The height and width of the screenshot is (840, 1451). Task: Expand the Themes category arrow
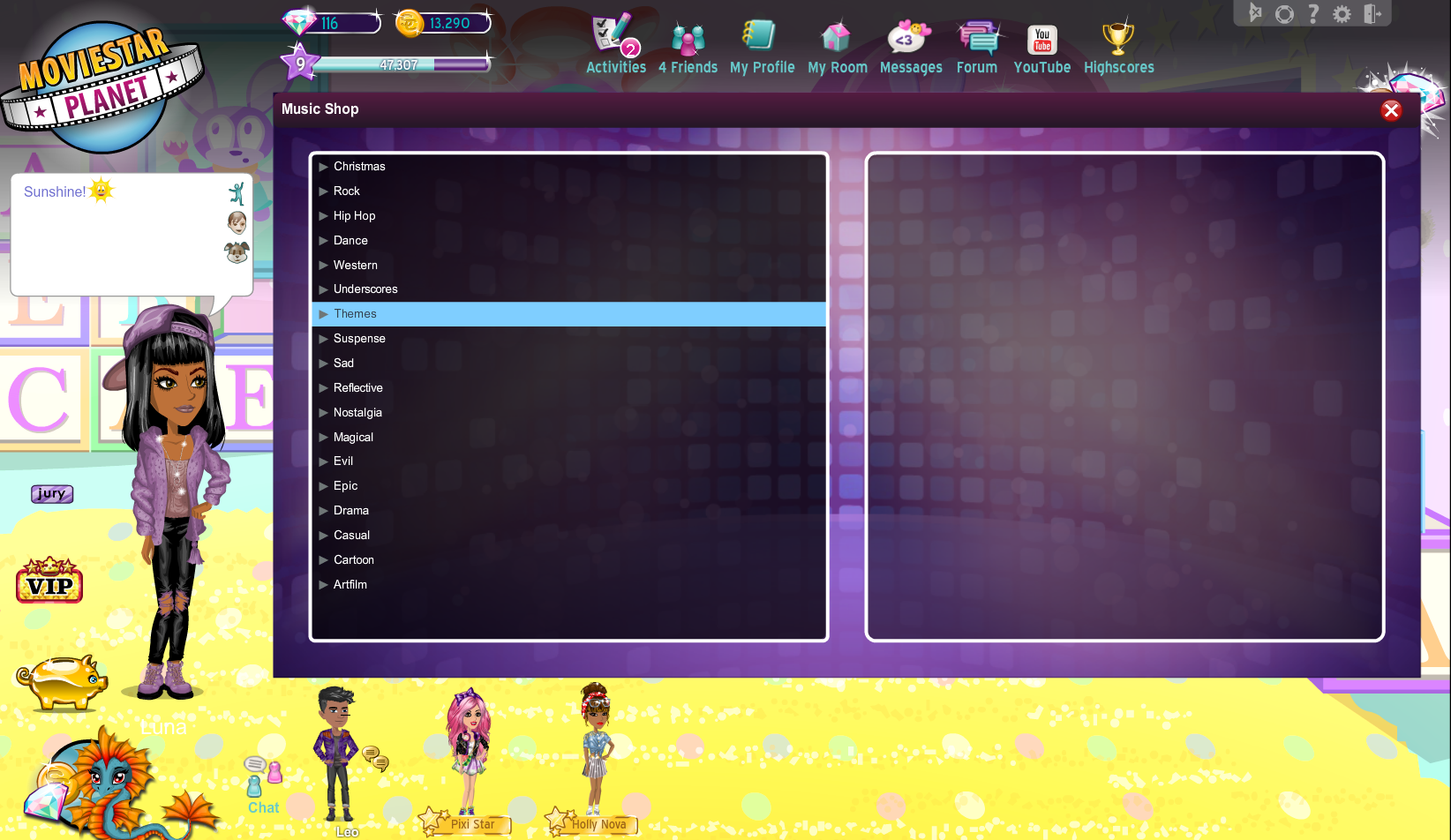(x=324, y=314)
